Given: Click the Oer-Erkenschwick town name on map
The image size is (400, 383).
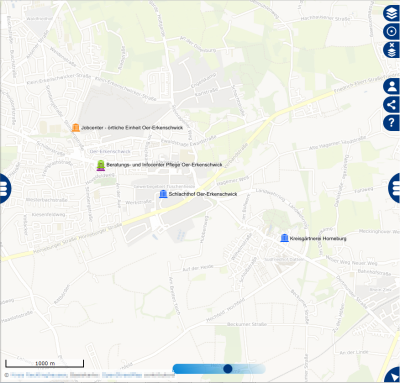Looking at the screenshot, I should (110, 151).
